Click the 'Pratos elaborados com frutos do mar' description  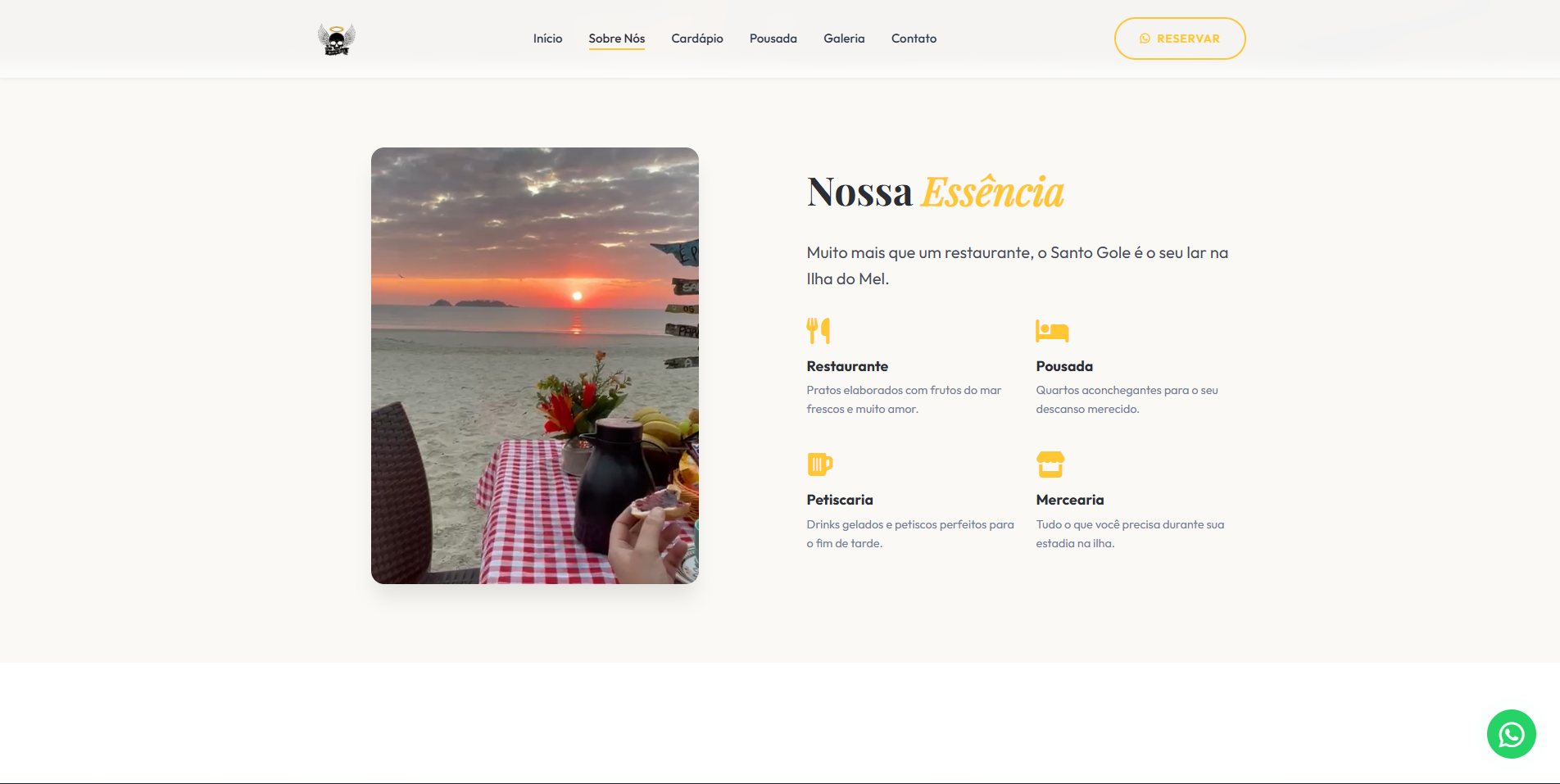coord(904,400)
